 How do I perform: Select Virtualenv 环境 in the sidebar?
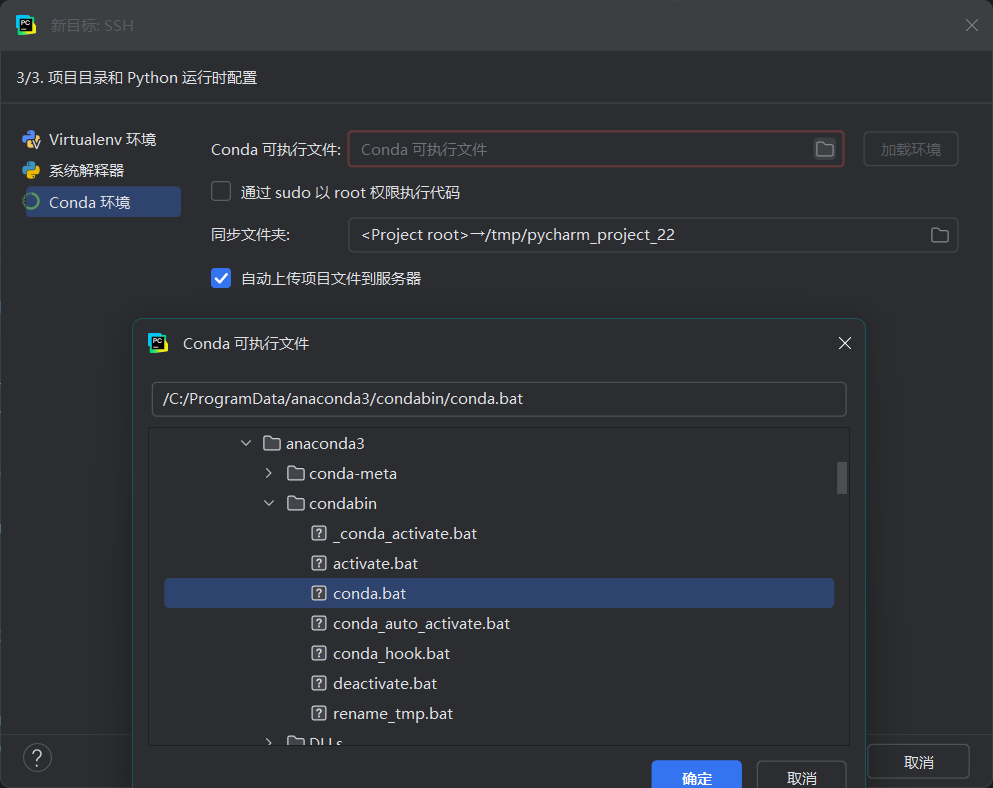click(x=103, y=139)
